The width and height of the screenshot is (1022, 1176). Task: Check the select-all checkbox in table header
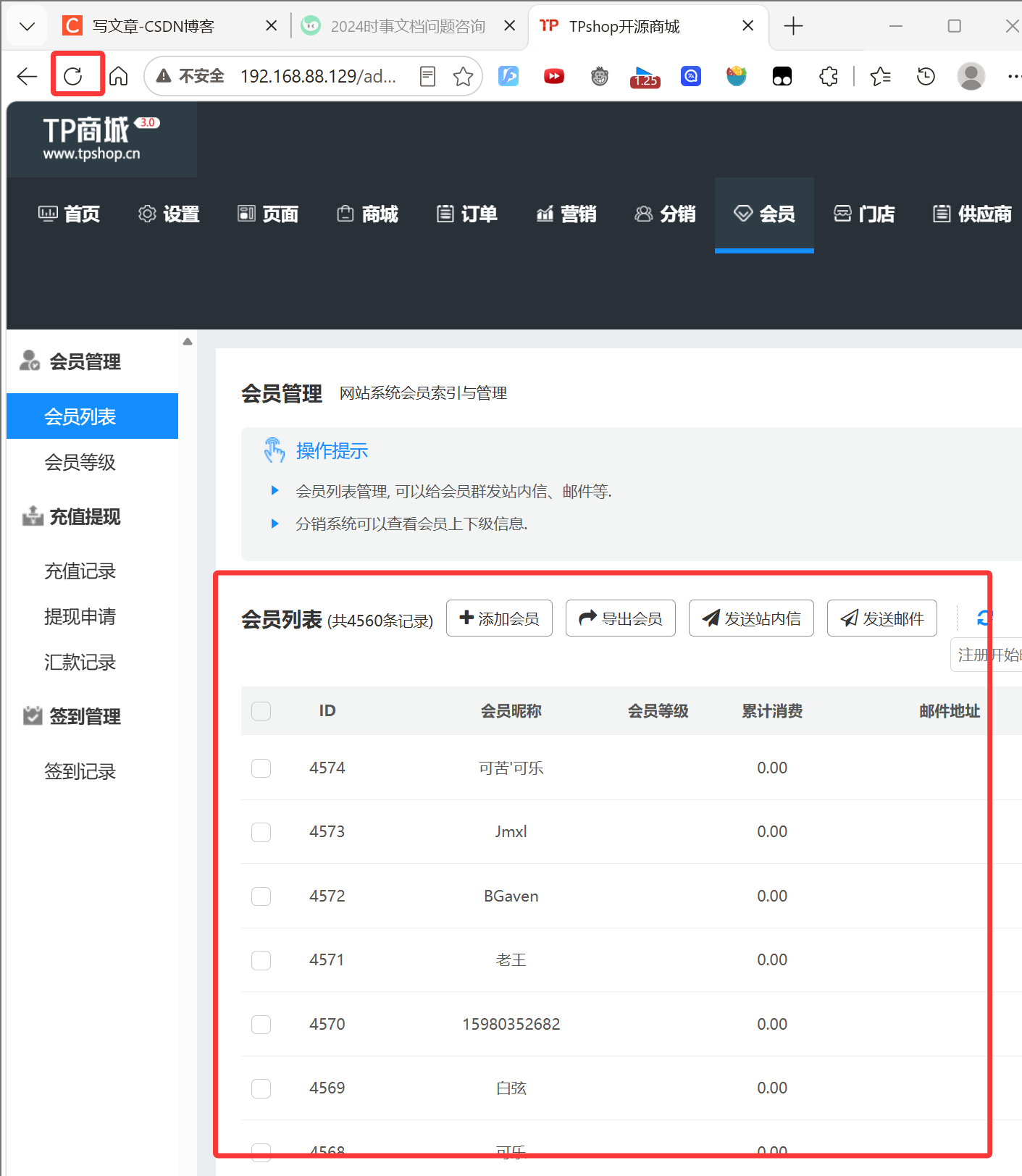point(261,711)
